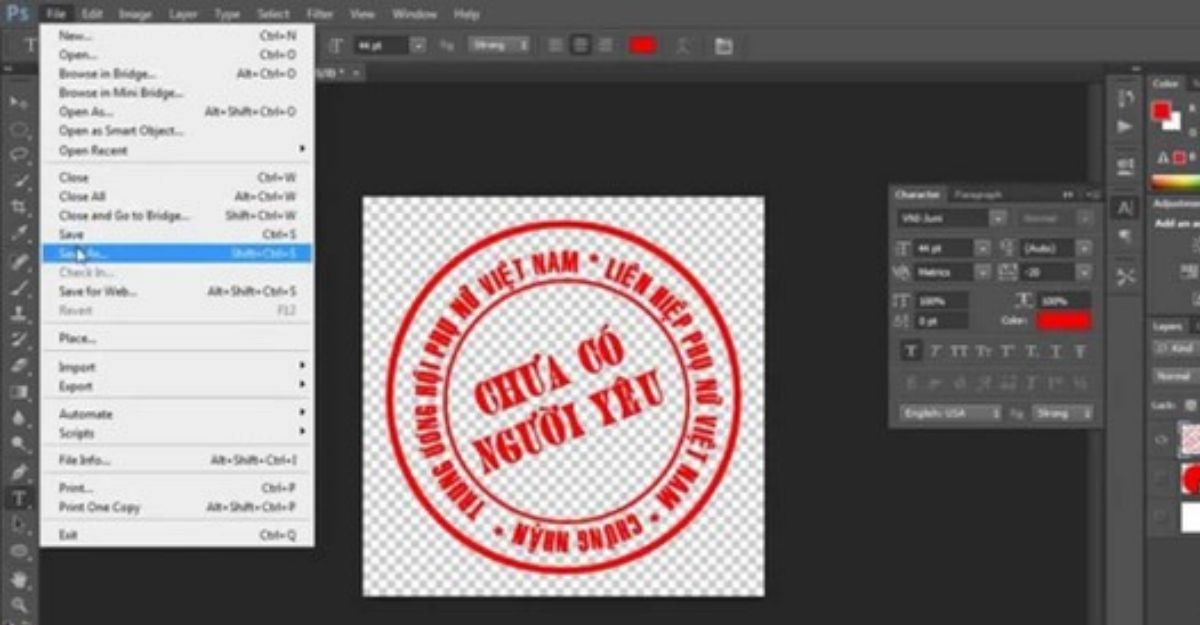This screenshot has width=1200, height=625.
Task: Open anti-aliasing Strong dropdown in Character panel
Action: coord(1062,412)
